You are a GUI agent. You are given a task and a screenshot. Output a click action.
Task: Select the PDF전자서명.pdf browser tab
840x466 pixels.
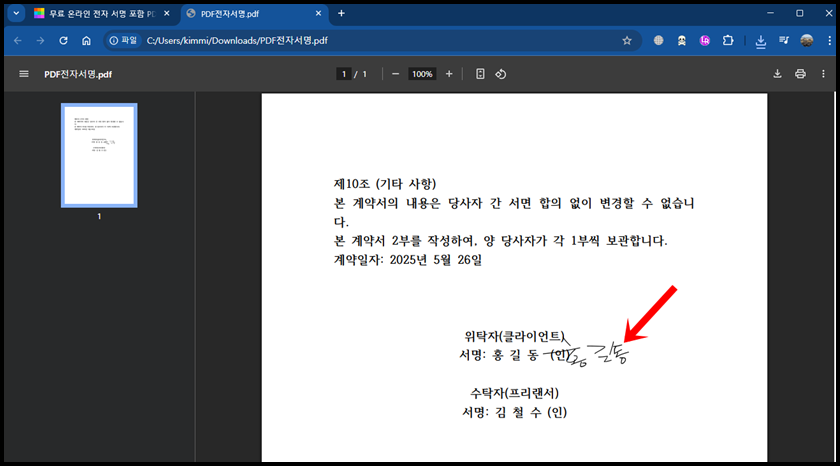[x=252, y=13]
